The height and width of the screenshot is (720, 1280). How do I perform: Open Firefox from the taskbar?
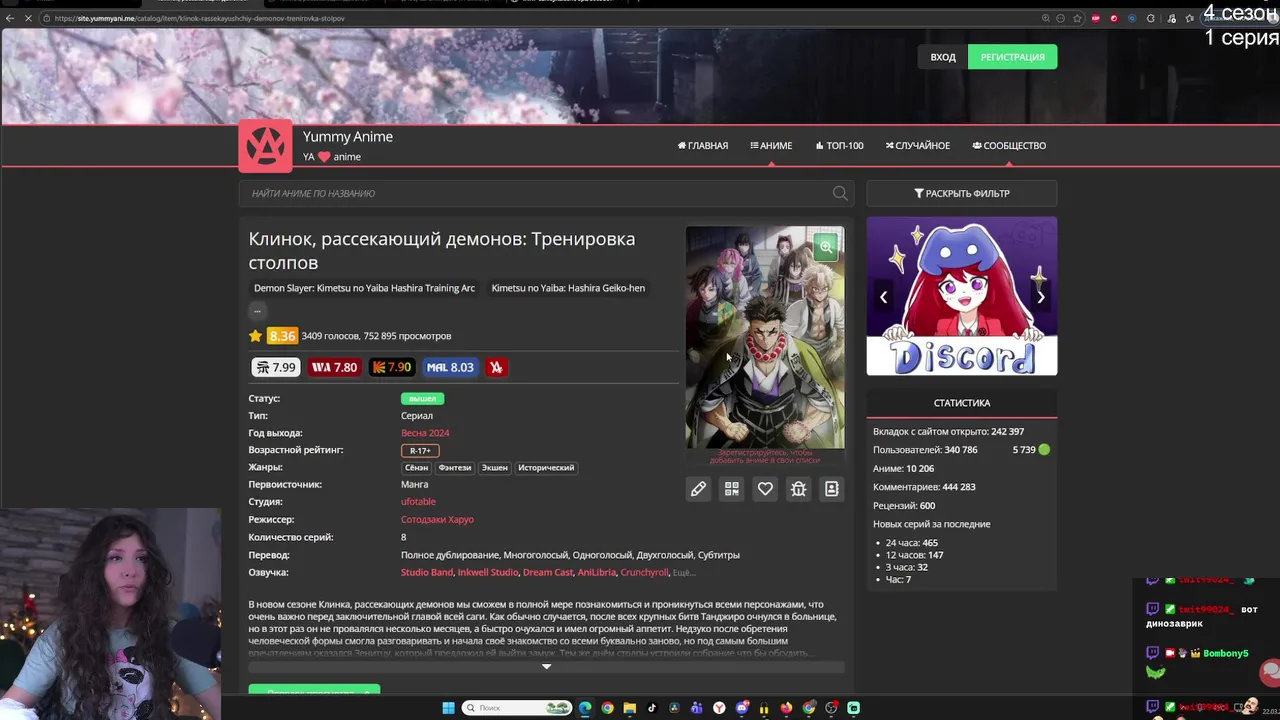click(x=787, y=708)
